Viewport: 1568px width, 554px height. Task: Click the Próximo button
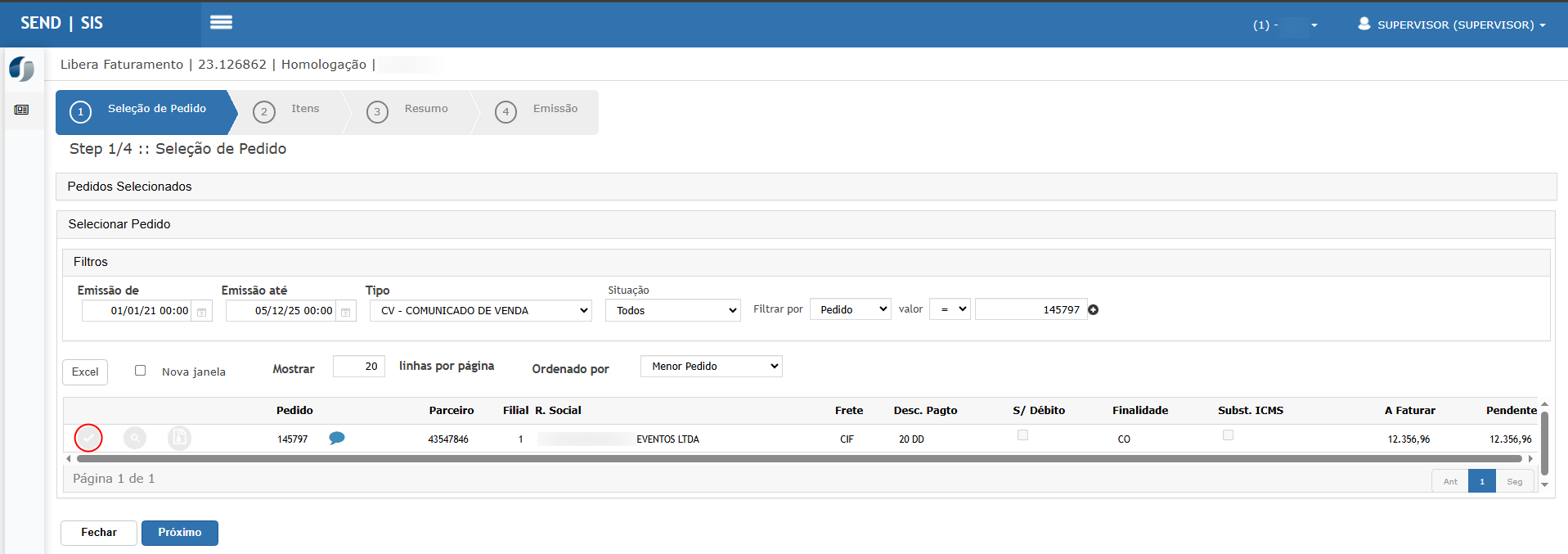(180, 533)
